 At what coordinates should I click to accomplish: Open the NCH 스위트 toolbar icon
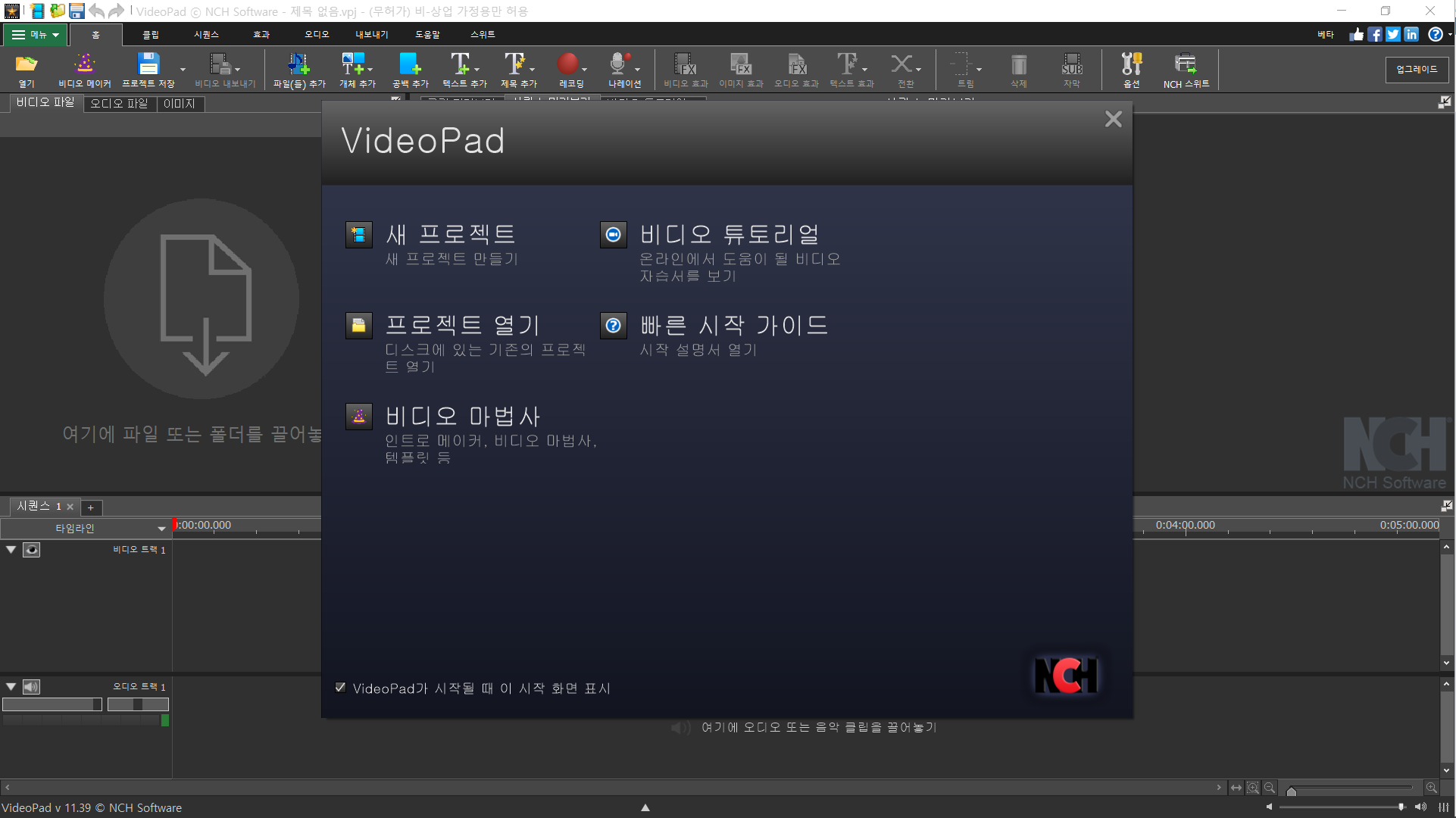[1186, 64]
